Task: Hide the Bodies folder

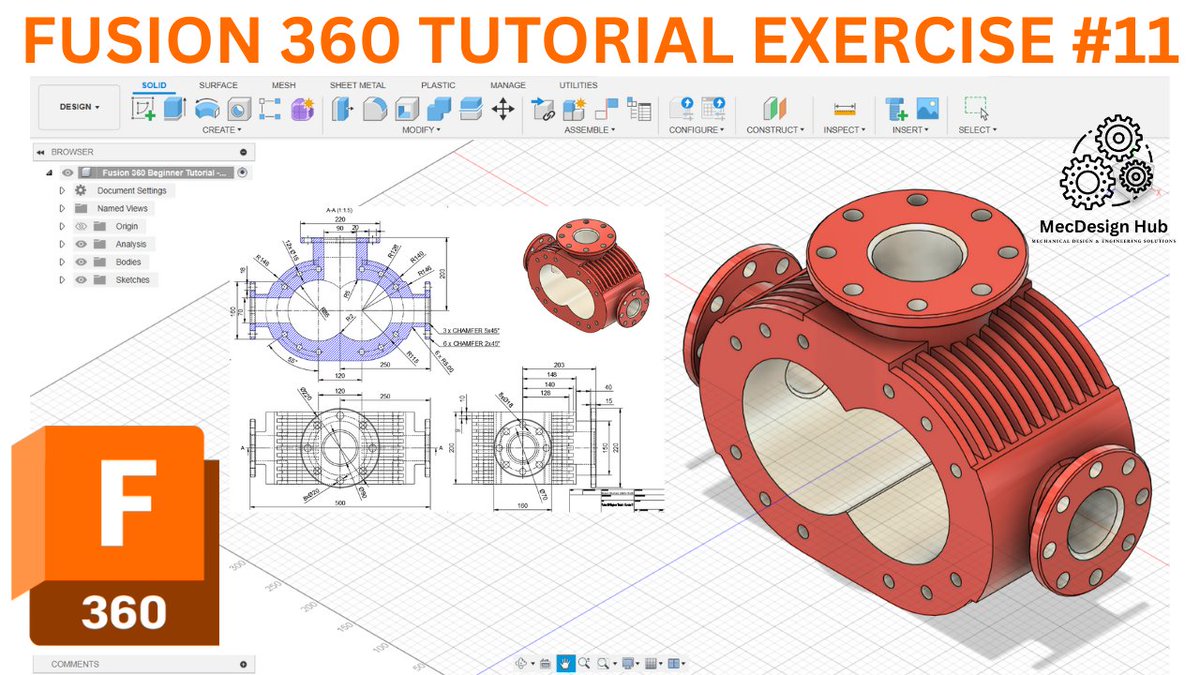Action: (82, 262)
